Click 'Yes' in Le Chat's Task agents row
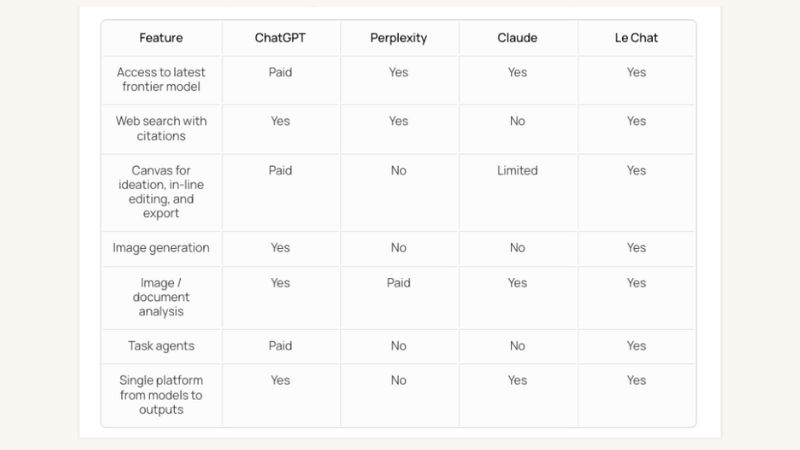This screenshot has height=450, width=800. [636, 346]
